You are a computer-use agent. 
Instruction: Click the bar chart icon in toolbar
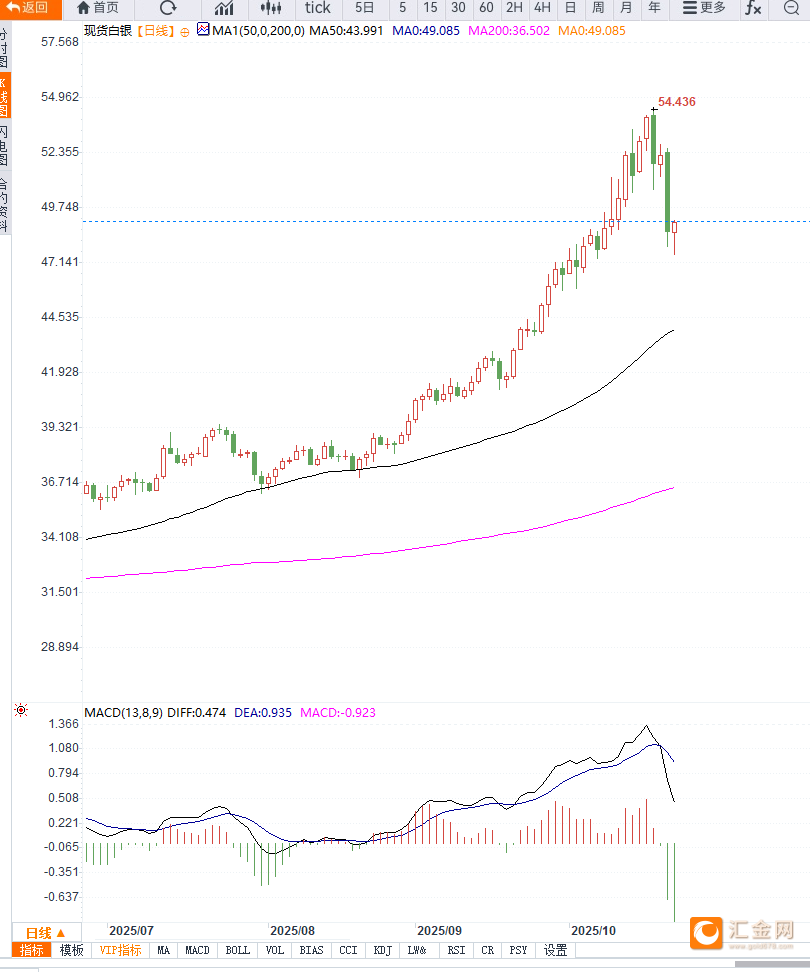[x=224, y=8]
